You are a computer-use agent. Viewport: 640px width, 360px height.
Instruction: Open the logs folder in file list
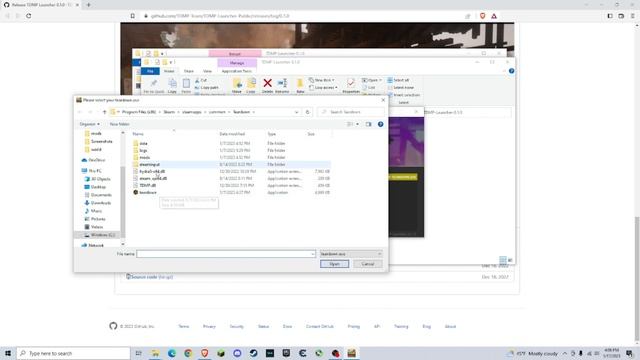pos(143,150)
